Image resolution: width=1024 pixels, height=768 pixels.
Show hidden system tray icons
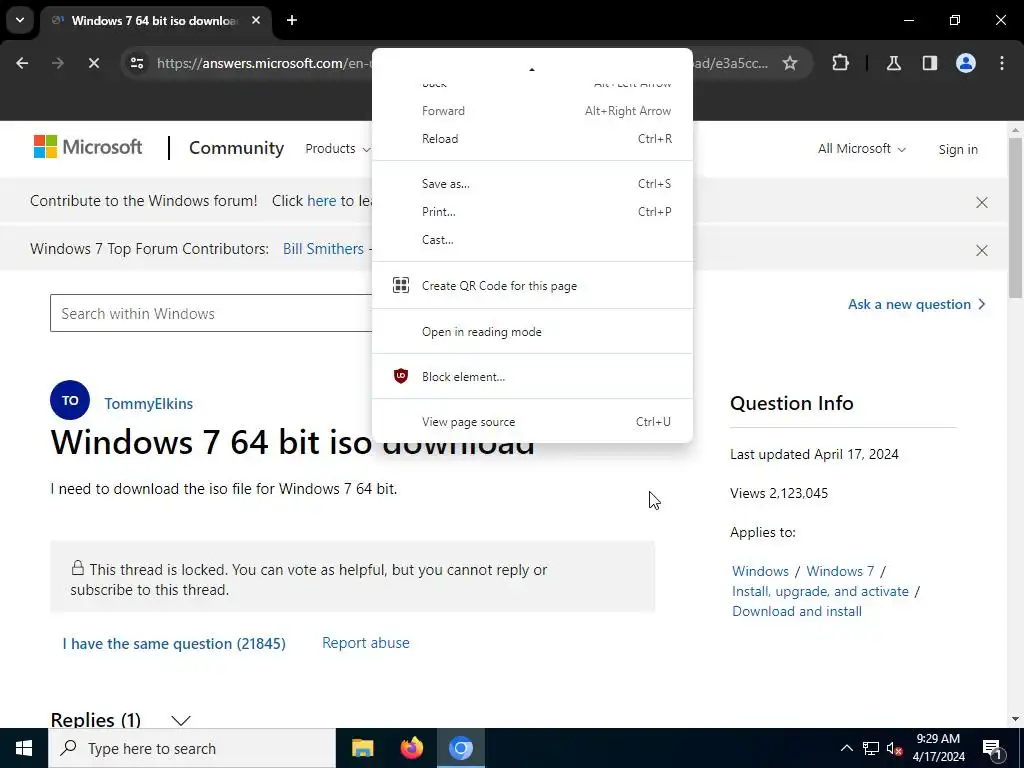tap(846, 748)
